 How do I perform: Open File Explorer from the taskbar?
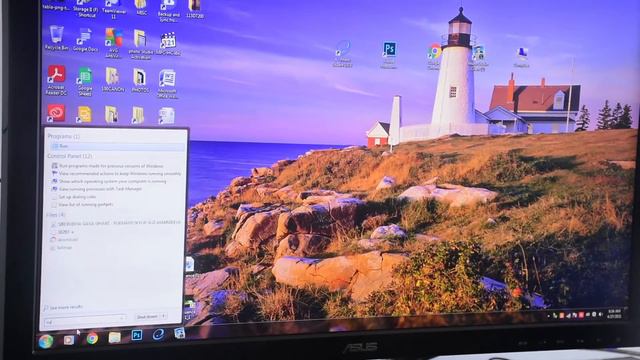pyautogui.click(x=115, y=337)
